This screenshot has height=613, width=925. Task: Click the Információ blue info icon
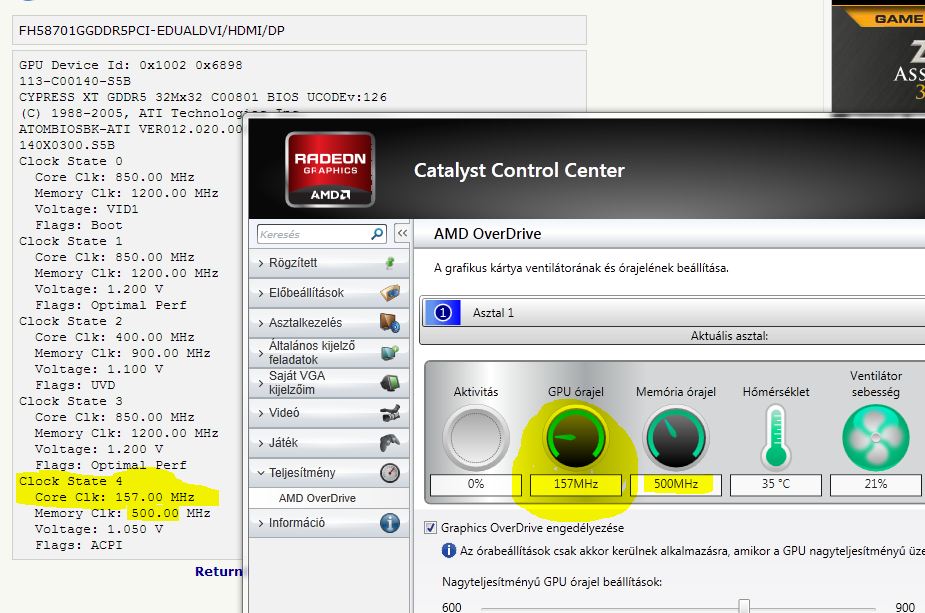point(390,523)
